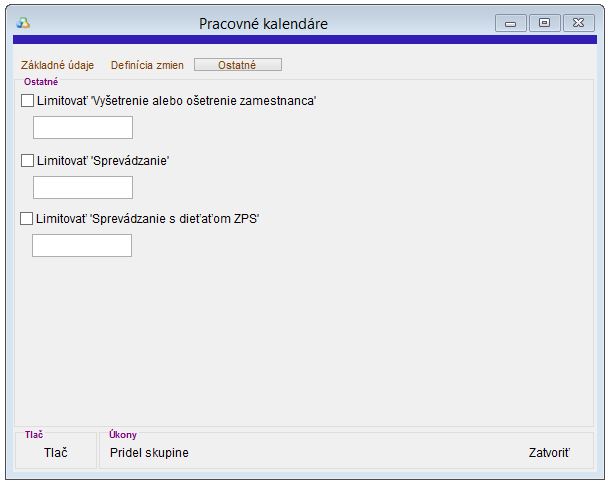Maximize the Pracovné kalendáre window

tap(544, 23)
